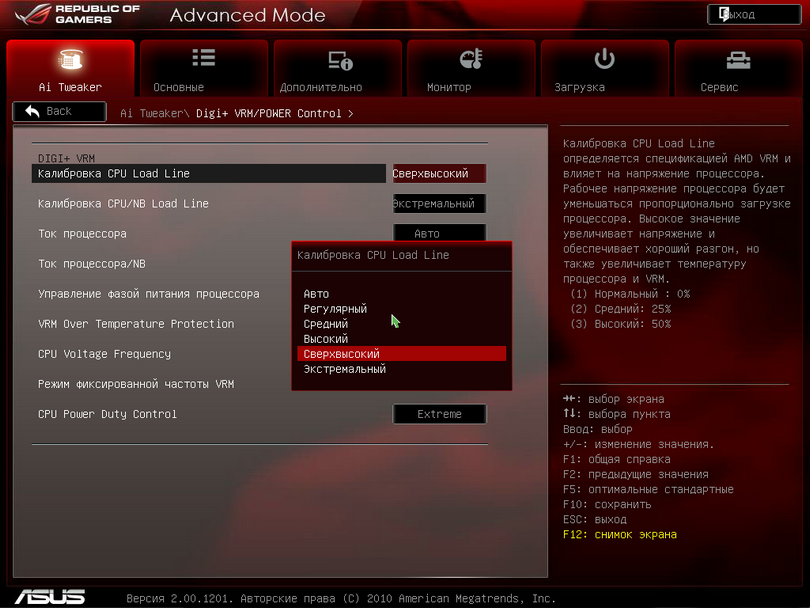Pick Экстремальный in the popup list

pos(344,369)
